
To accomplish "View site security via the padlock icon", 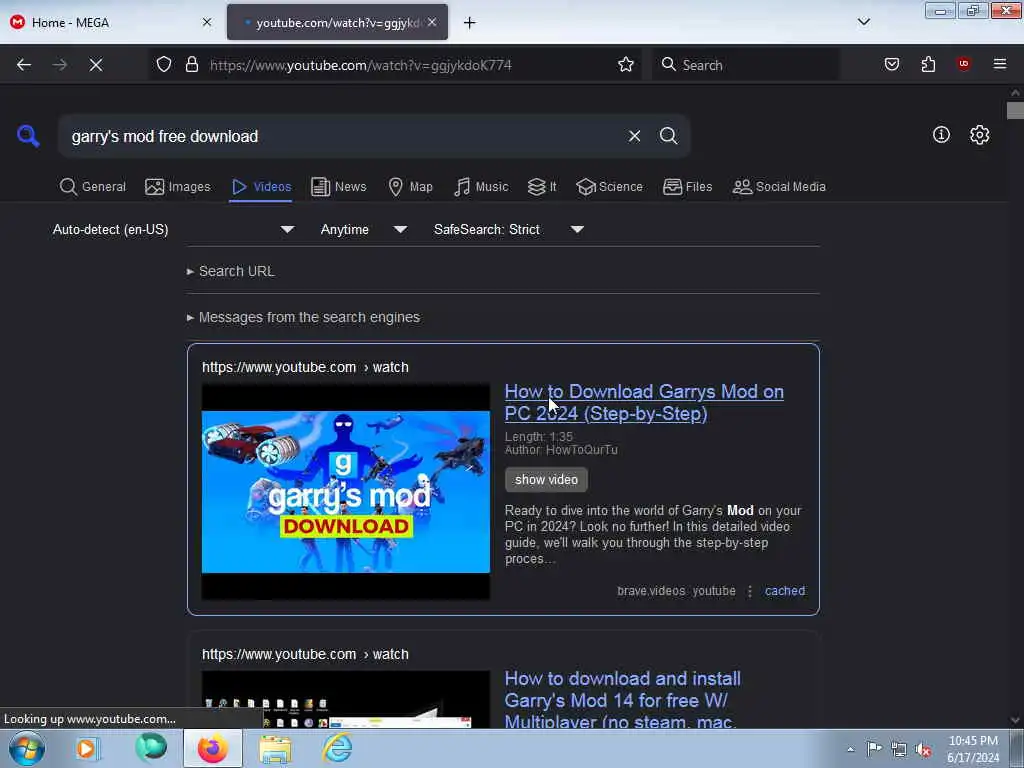I will [x=191, y=64].
